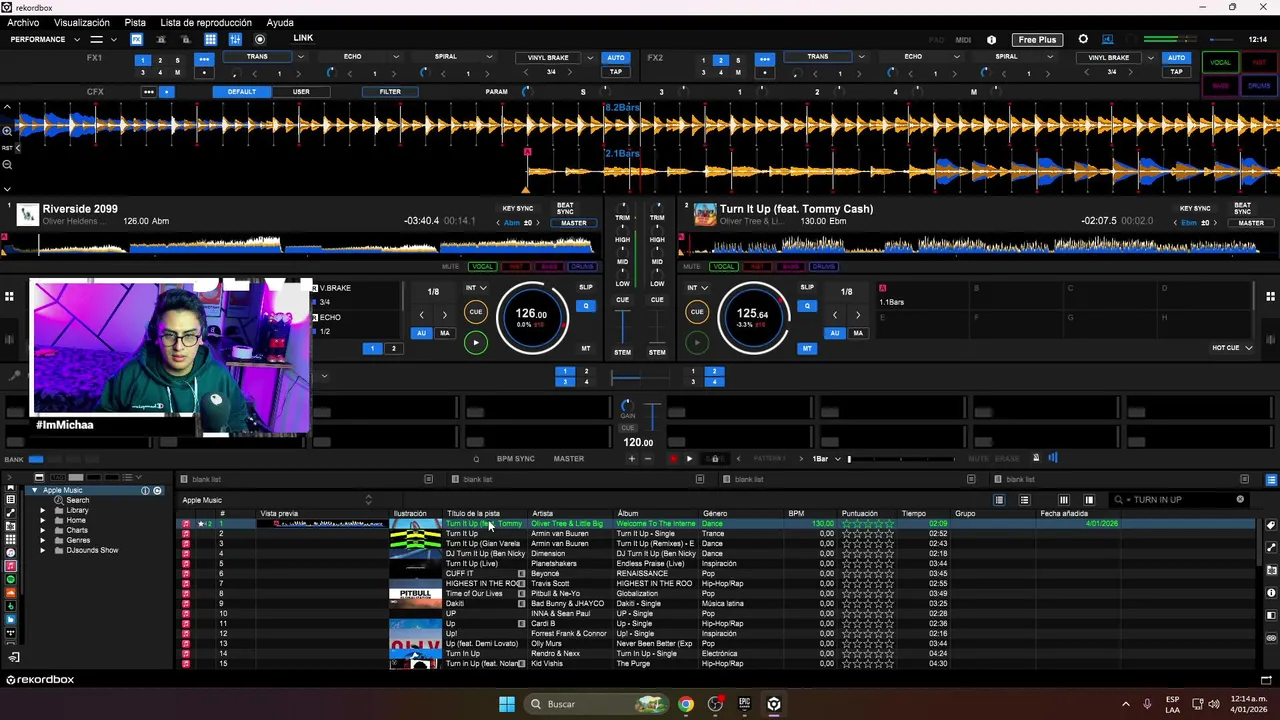The image size is (1280, 720).
Task: Open the info icon next to MIDI
Action: click(991, 40)
